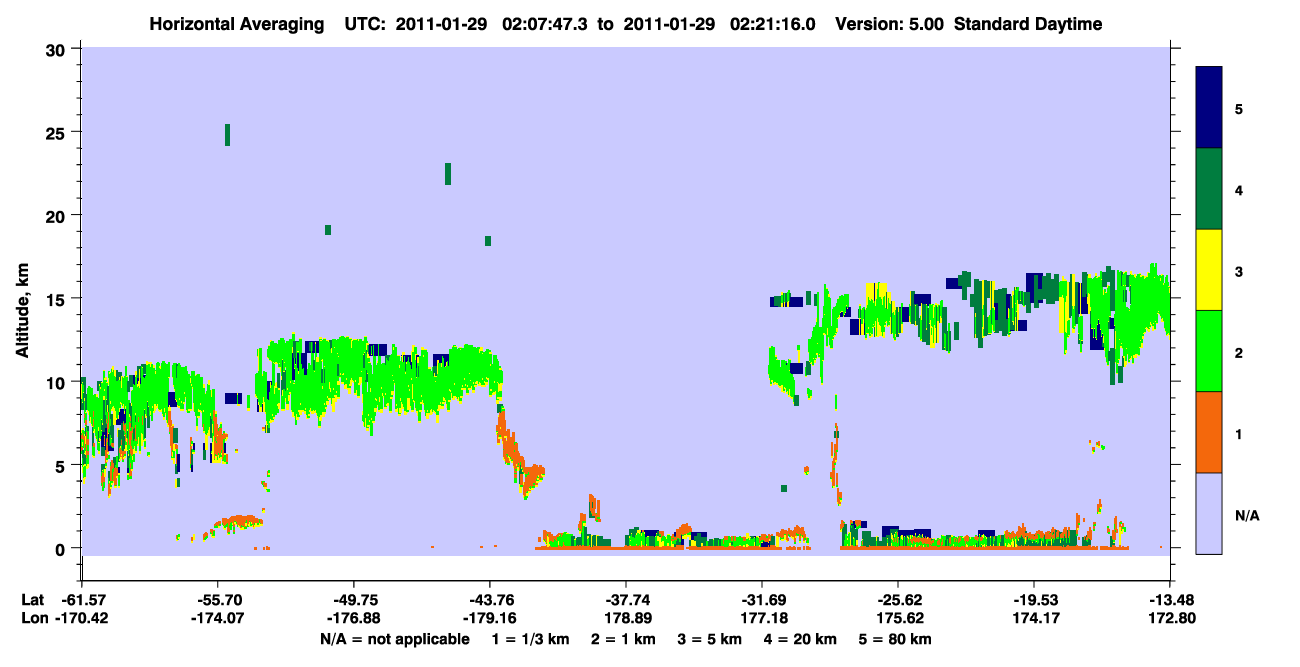Click 'Standard Daytime' text in title
The image size is (1300, 667).
(1028, 24)
